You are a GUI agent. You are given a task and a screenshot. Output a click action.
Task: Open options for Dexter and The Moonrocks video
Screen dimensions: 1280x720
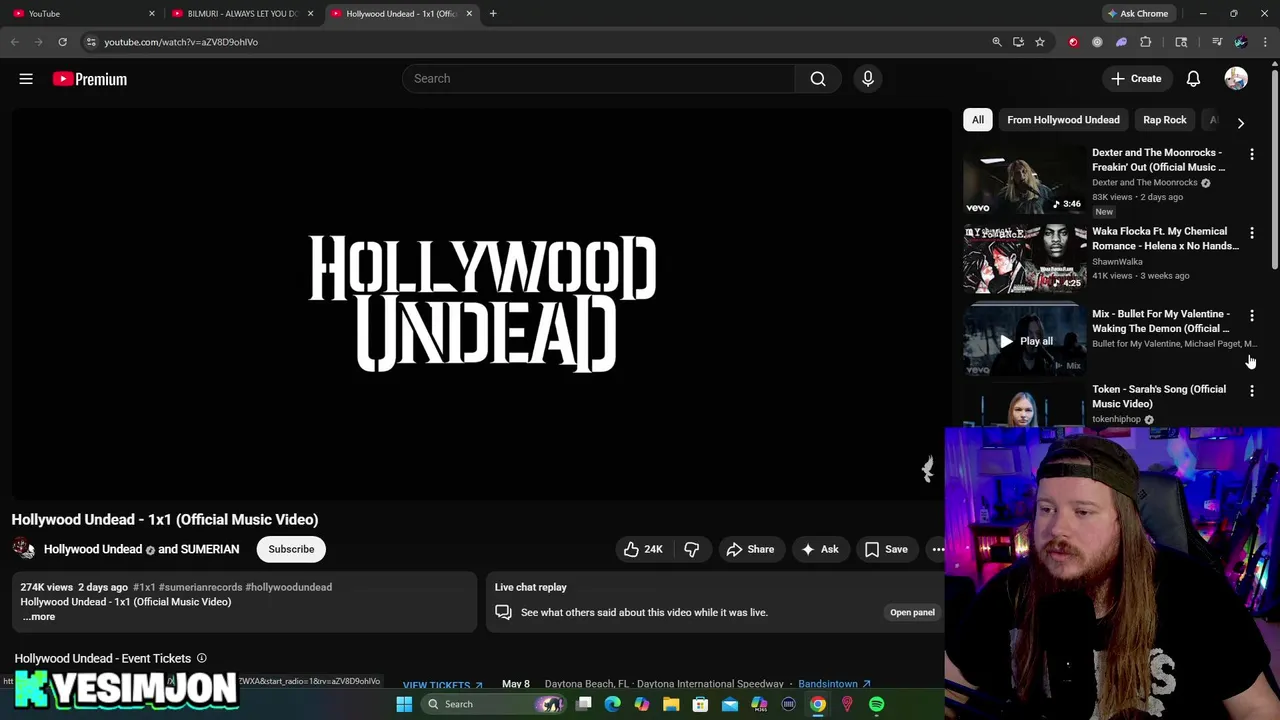(x=1252, y=154)
